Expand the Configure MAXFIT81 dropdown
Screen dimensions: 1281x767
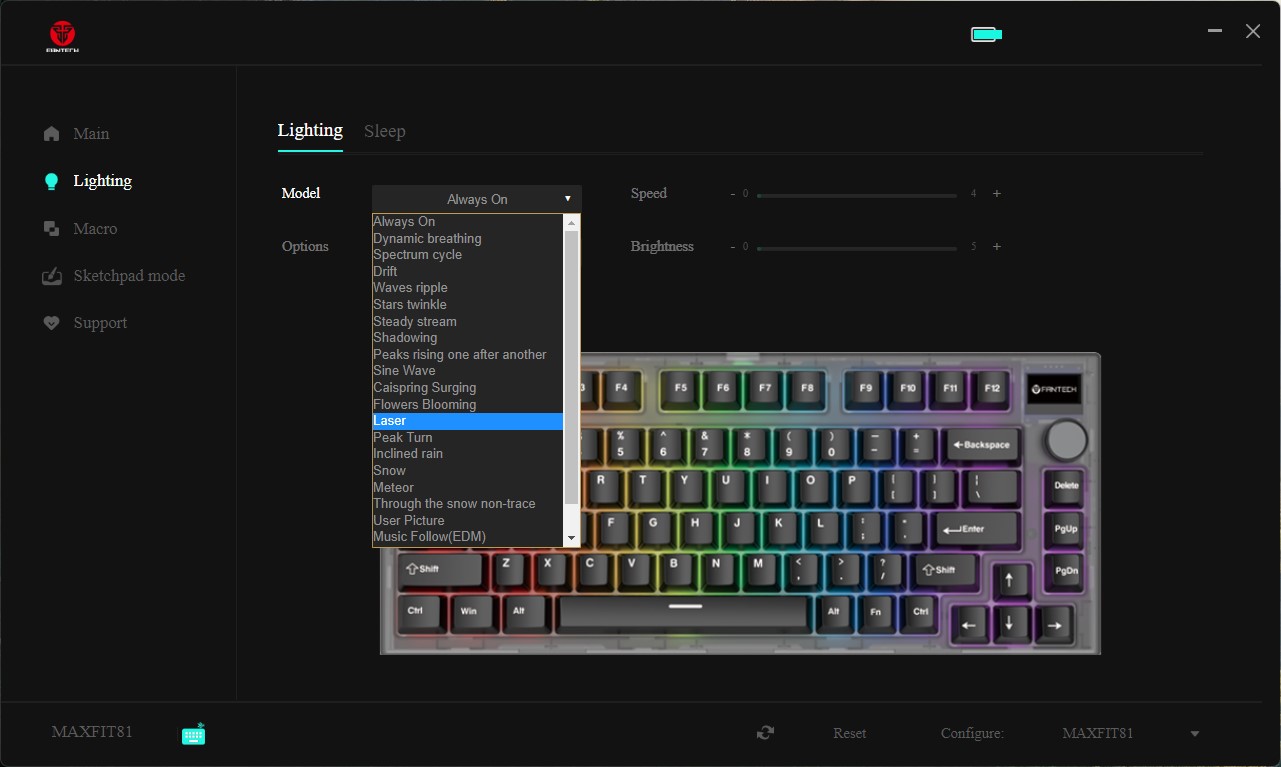(1194, 734)
